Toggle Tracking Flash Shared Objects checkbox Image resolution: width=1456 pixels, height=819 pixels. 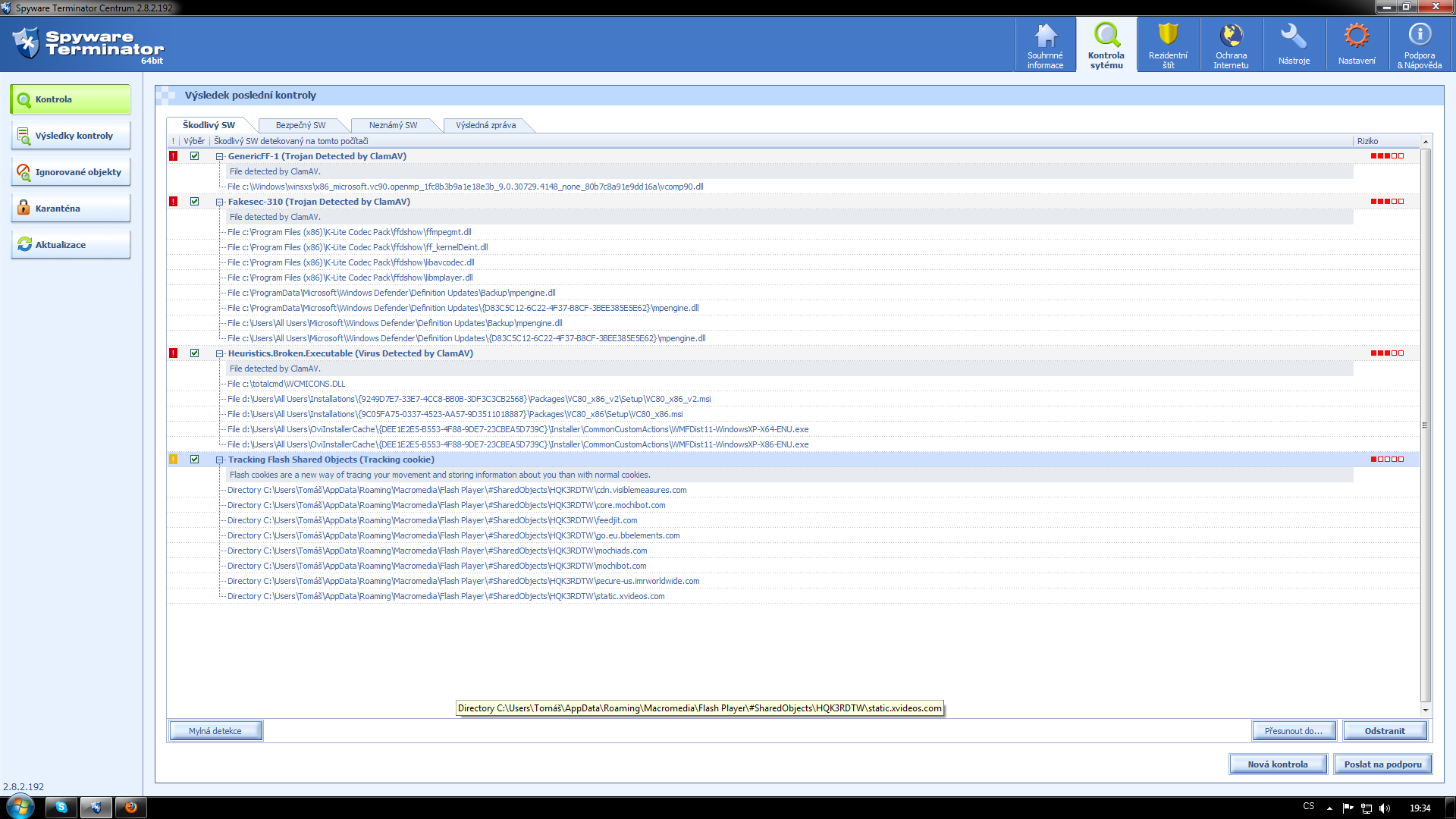point(195,460)
